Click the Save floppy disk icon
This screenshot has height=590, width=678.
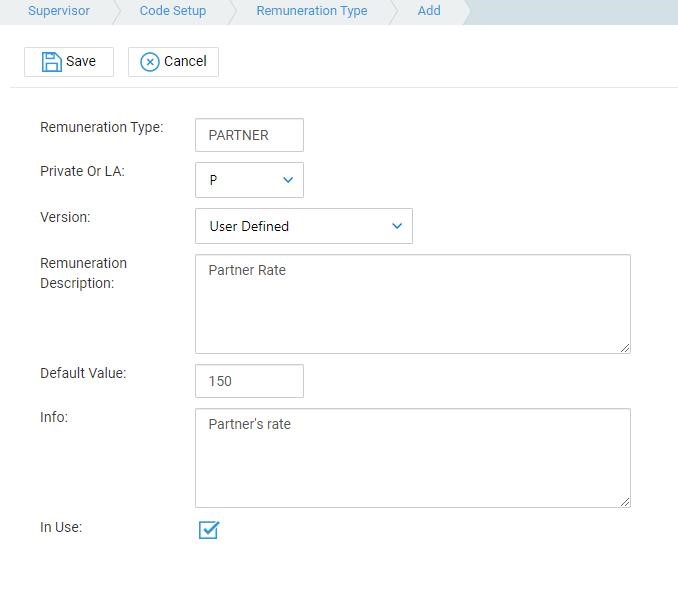click(51, 62)
